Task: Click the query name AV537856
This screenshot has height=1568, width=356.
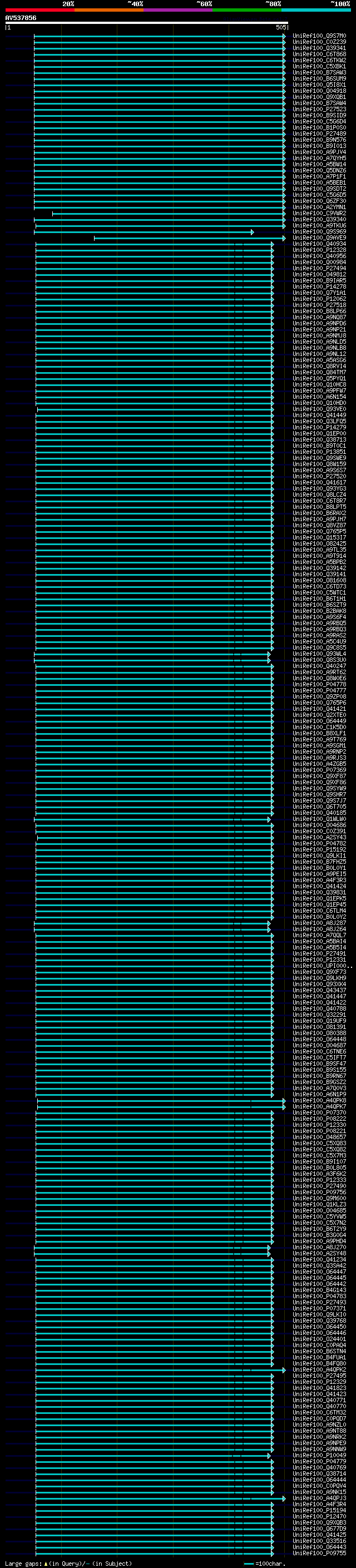Action: pos(21,18)
